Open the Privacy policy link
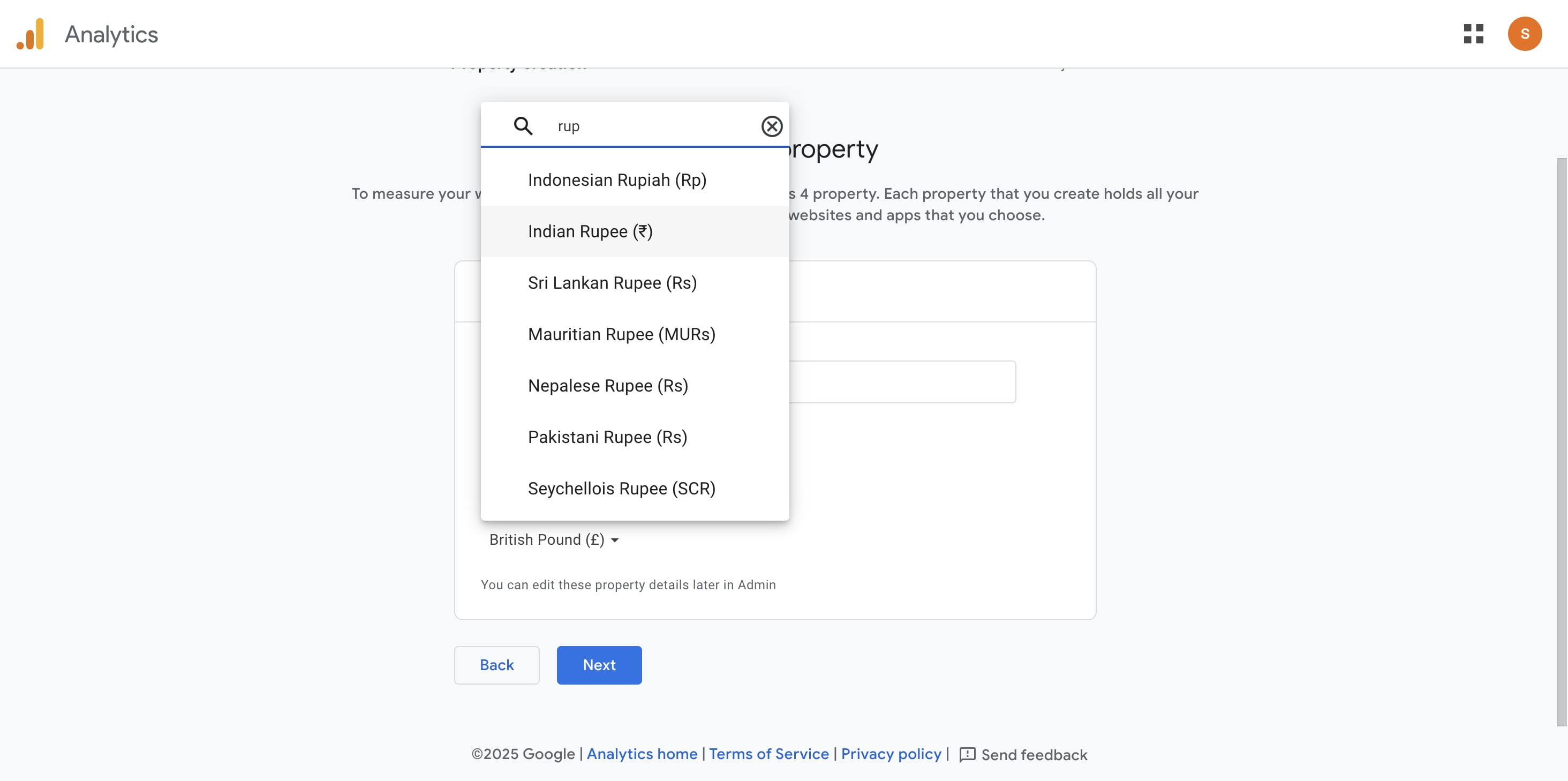This screenshot has height=781, width=1568. (891, 754)
